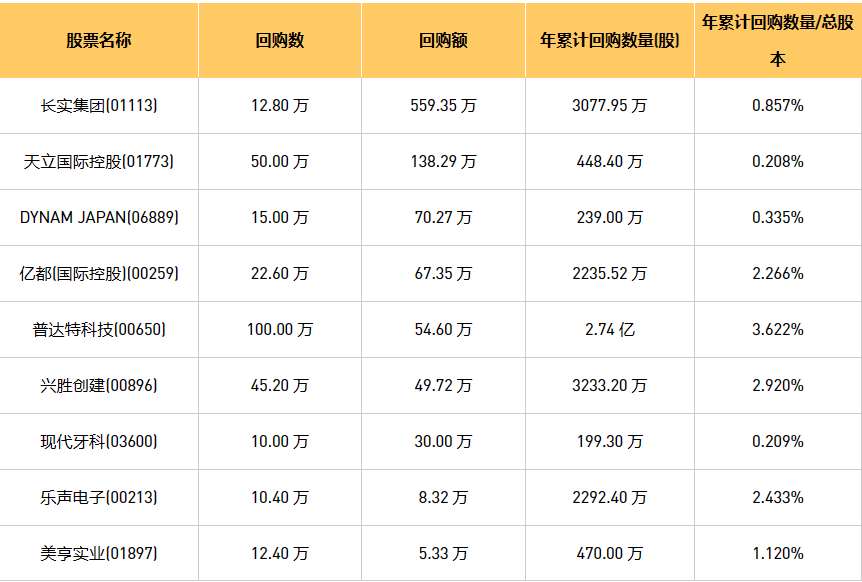Viewport: 862px width, 582px height.
Task: Select the 3233.20 万 cumulative cell
Action: point(609,385)
